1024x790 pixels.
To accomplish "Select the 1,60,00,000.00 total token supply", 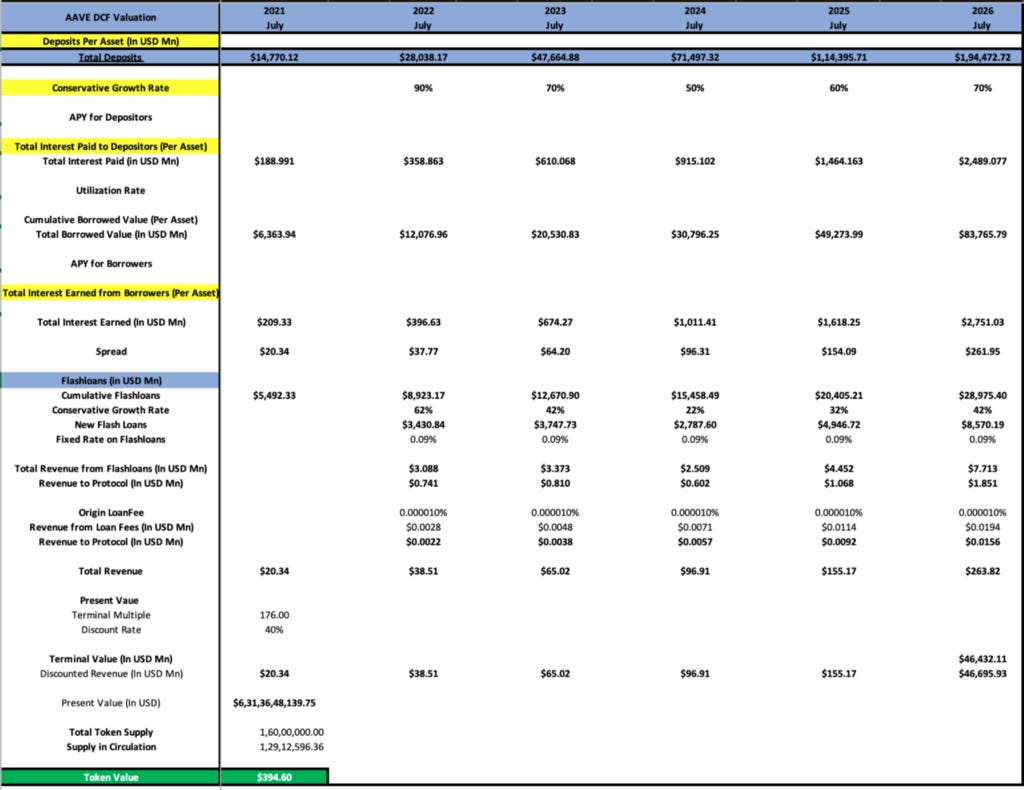I will coord(291,733).
